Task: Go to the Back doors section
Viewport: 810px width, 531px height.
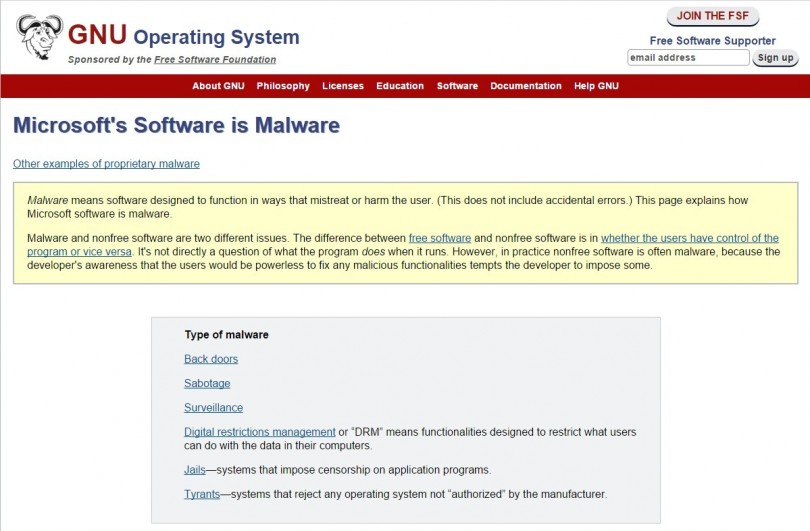Action: 211,359
